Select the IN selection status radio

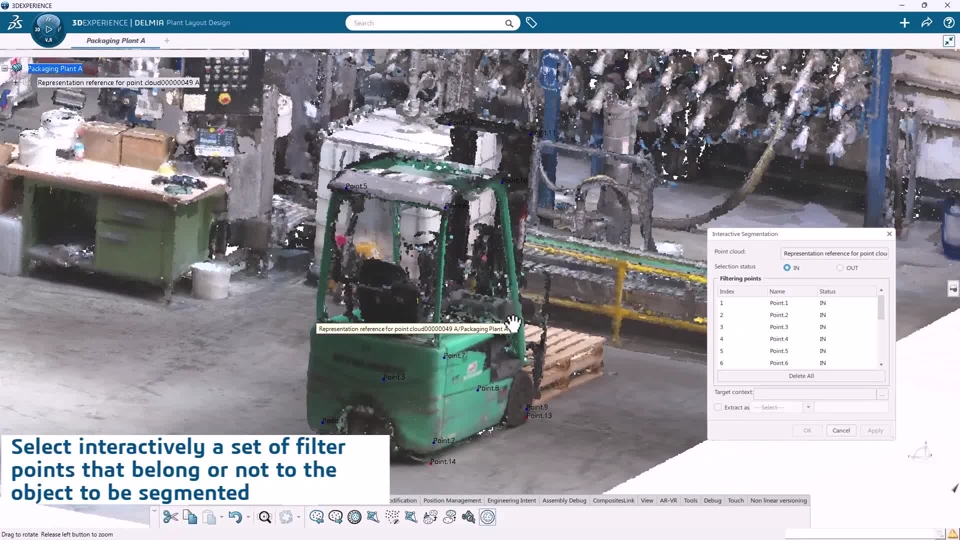787,268
